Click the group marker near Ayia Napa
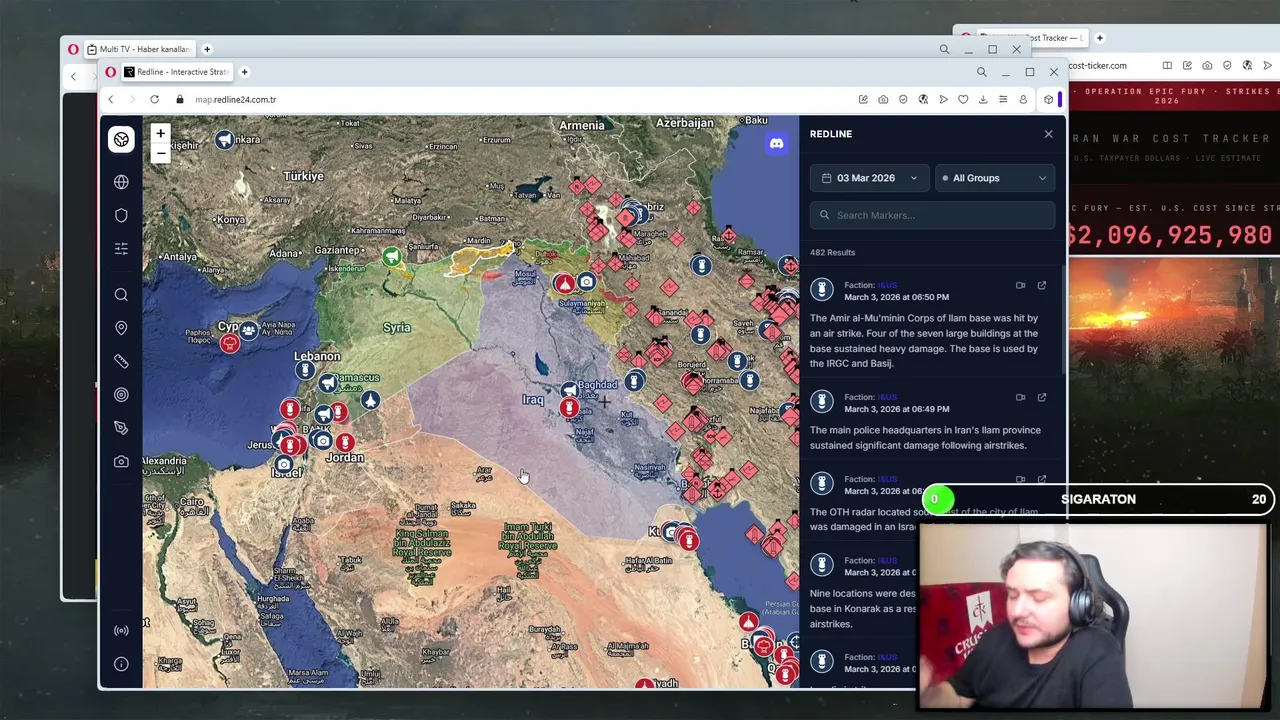 (248, 331)
